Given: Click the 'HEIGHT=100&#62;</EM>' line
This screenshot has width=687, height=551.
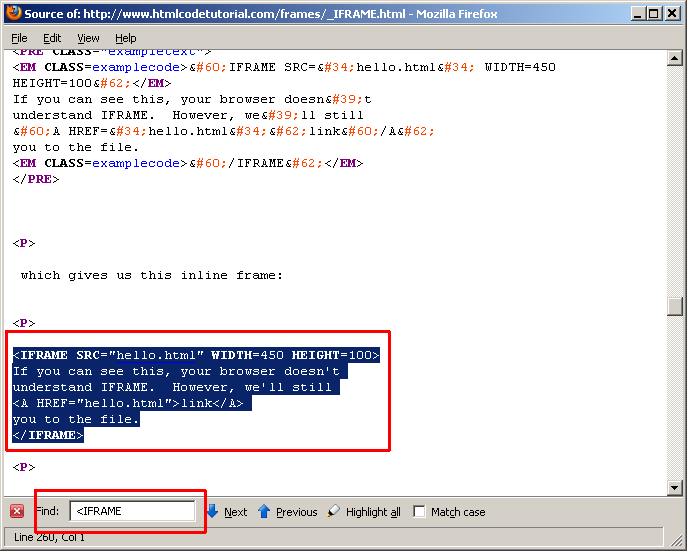Looking at the screenshot, I should coord(92,83).
